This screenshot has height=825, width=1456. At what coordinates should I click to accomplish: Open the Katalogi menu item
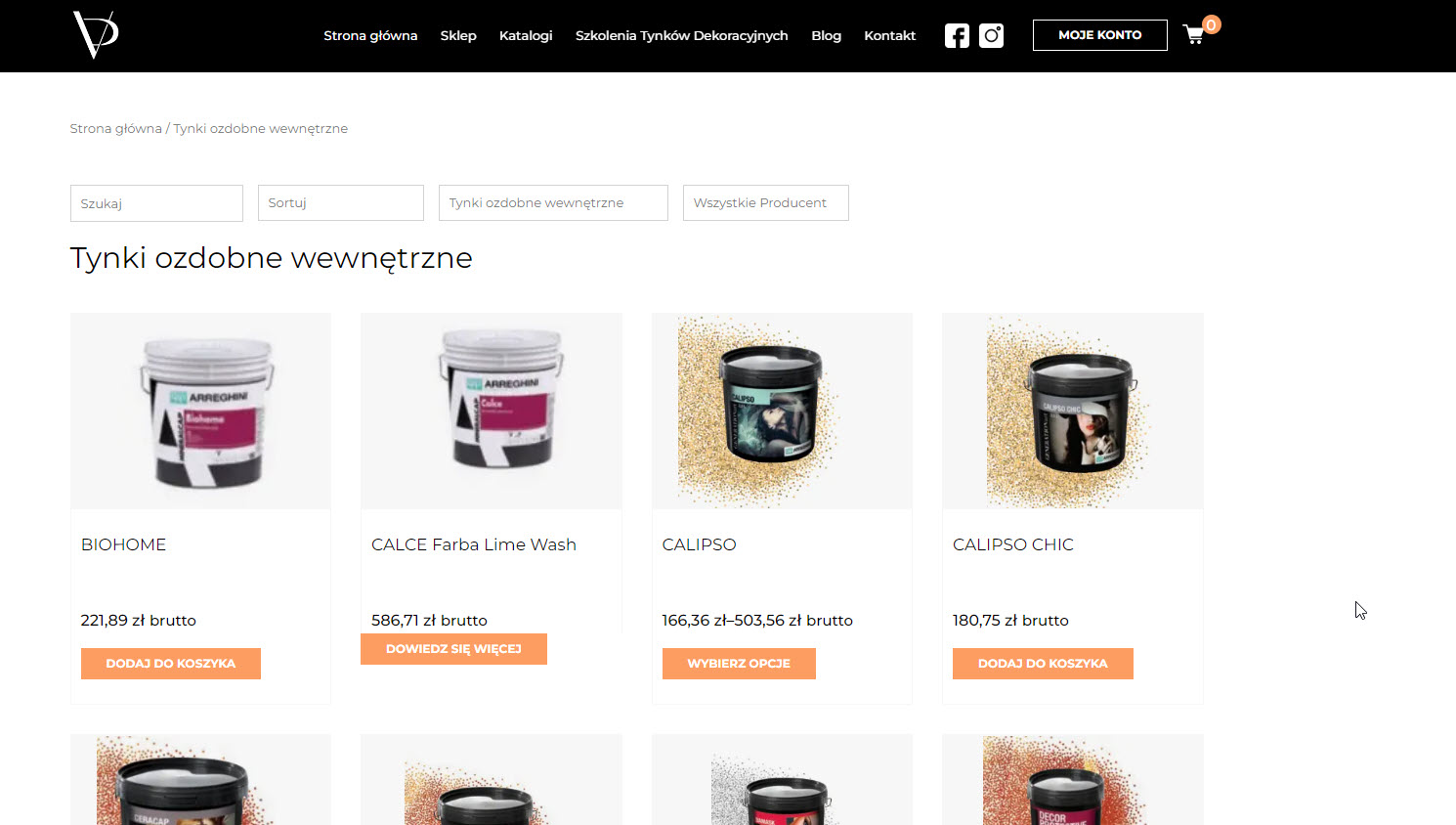[526, 35]
